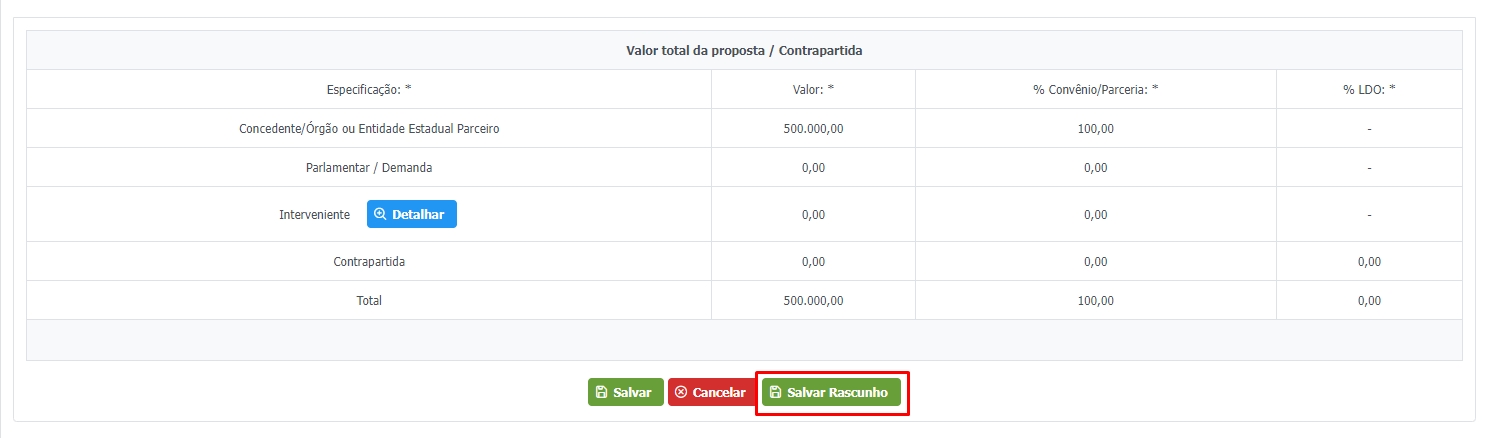The height and width of the screenshot is (438, 1487).
Task: Click the X circle icon on Cancelar
Action: (x=681, y=393)
